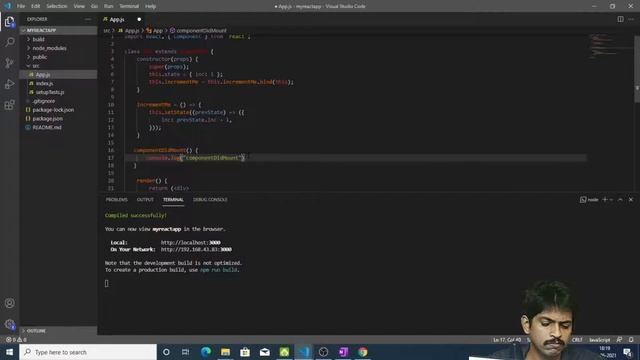
Task: Open Cortana circle on taskbar
Action: click(166, 352)
